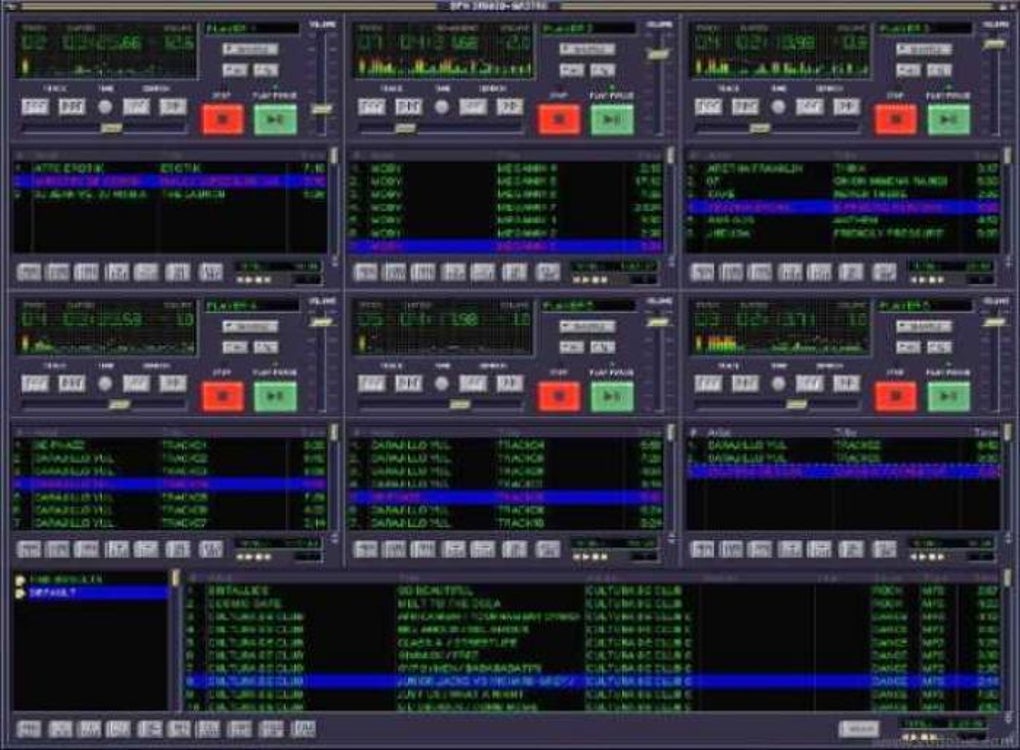This screenshot has width=1020, height=750.
Task: Click Player 2's volume fader handle
Action: tap(658, 55)
